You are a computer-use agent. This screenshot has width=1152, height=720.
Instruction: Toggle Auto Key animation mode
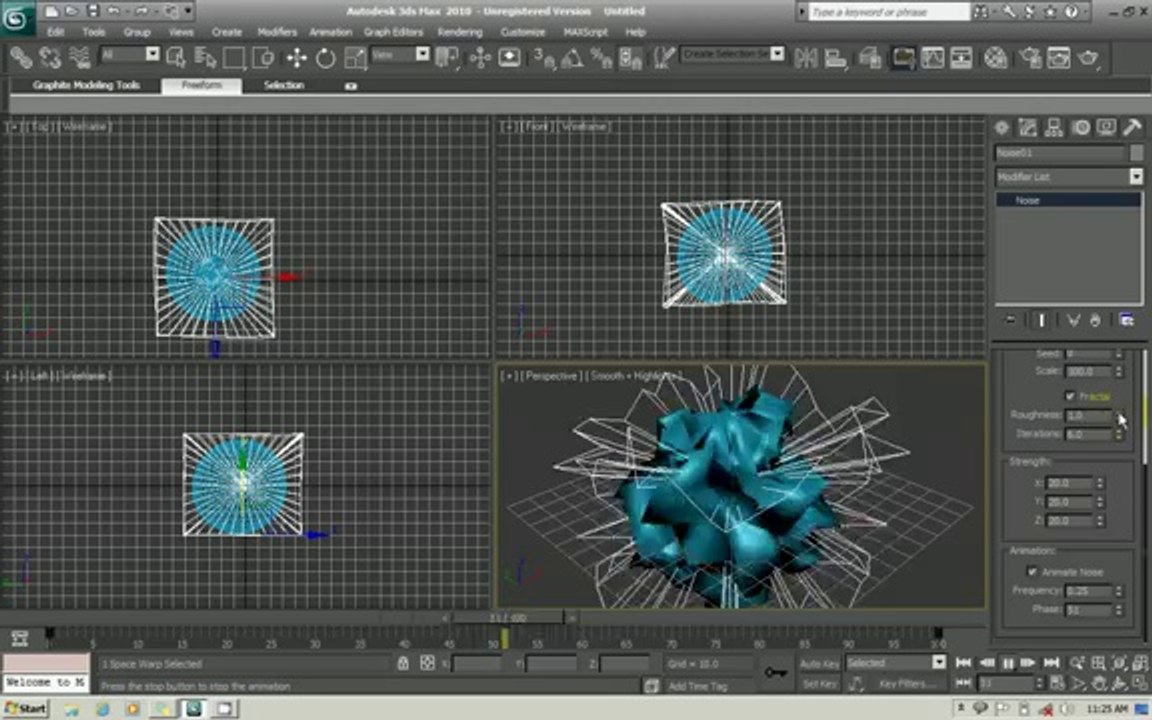click(819, 664)
